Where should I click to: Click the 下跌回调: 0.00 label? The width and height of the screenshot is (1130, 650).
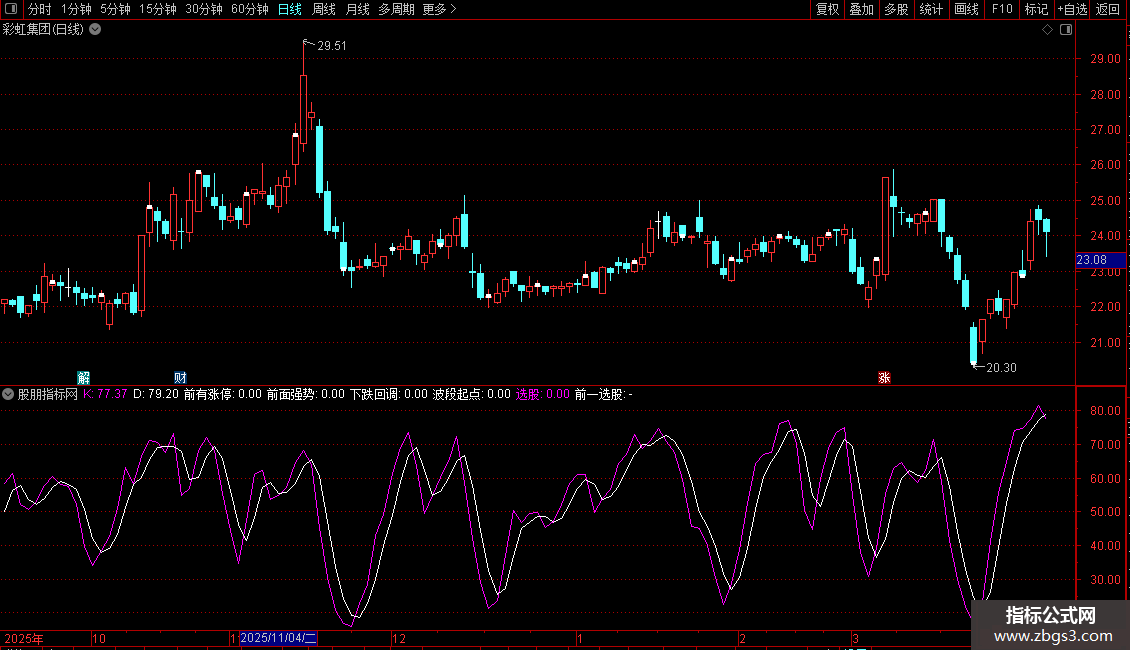pyautogui.click(x=389, y=394)
